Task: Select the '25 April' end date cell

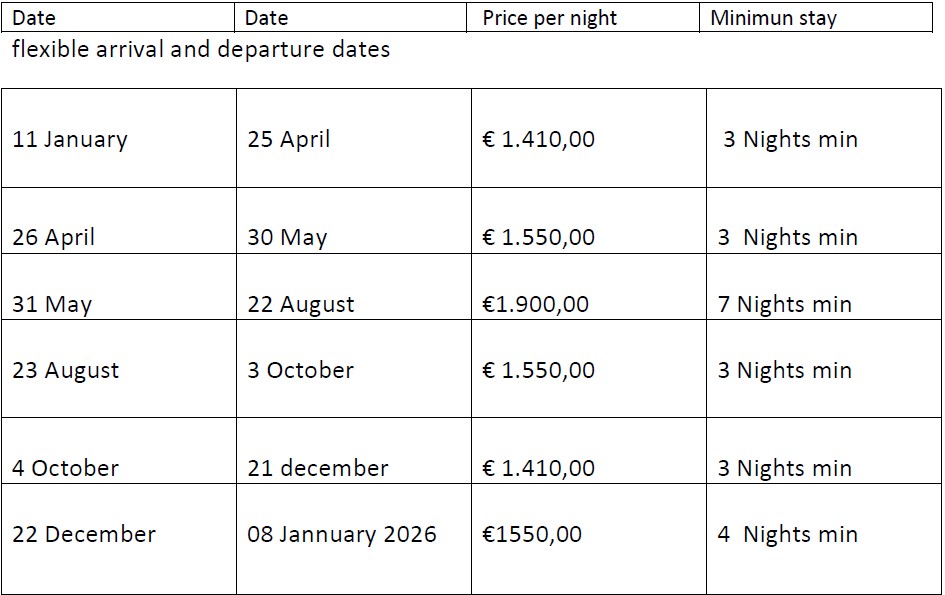Action: (354, 138)
